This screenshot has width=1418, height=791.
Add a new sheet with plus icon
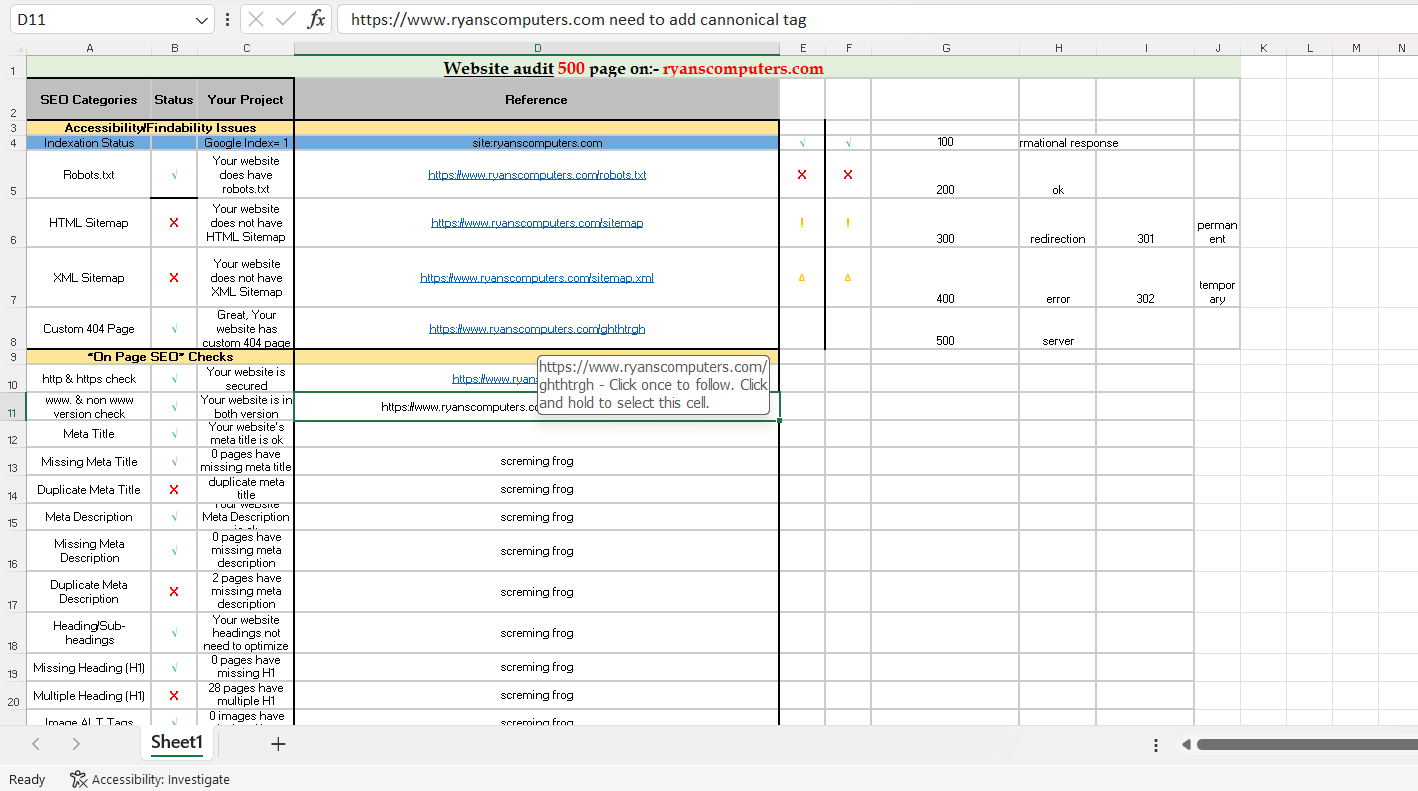coord(278,744)
